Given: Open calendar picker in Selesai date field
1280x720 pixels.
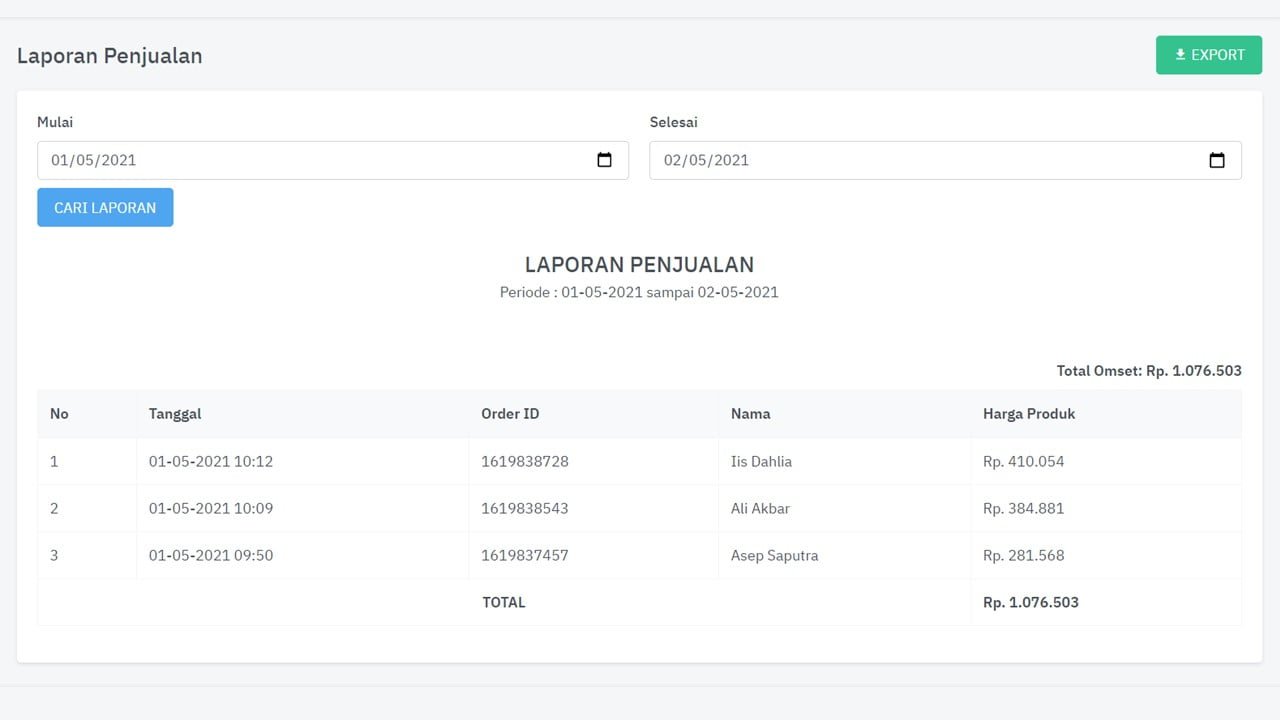Looking at the screenshot, I should click(1216, 160).
